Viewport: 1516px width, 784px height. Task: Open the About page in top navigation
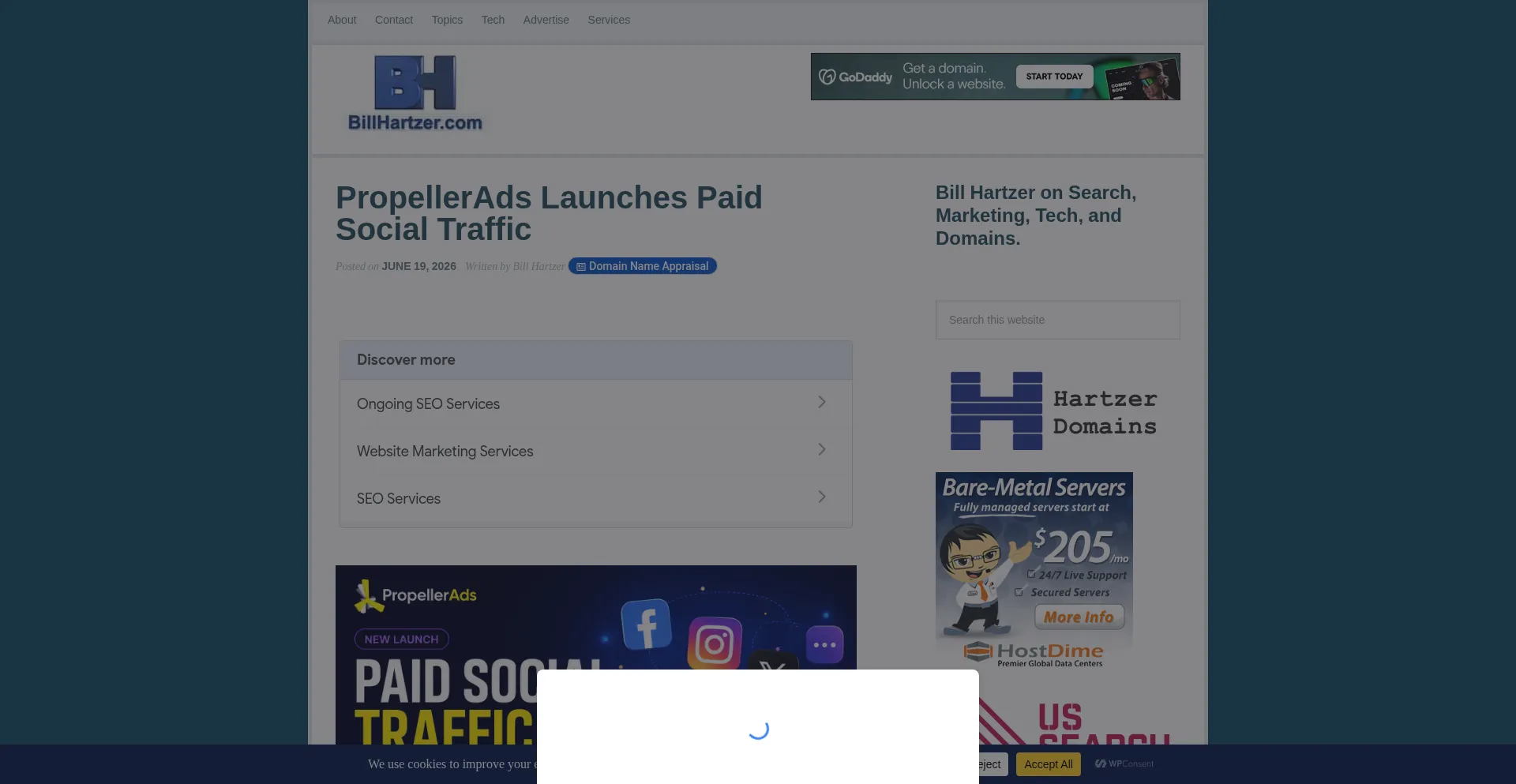[342, 20]
